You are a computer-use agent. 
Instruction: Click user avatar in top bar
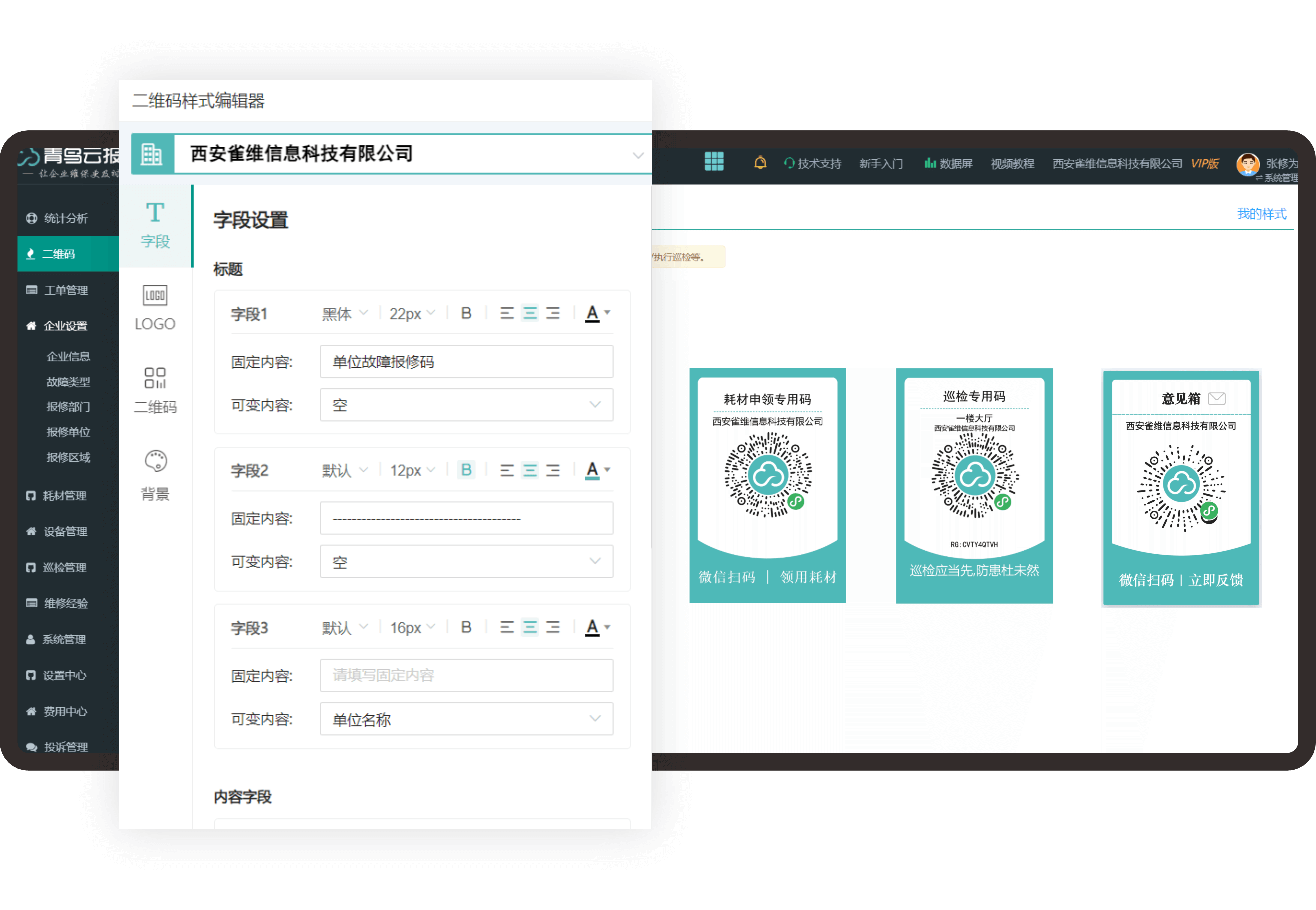[x=1247, y=165]
